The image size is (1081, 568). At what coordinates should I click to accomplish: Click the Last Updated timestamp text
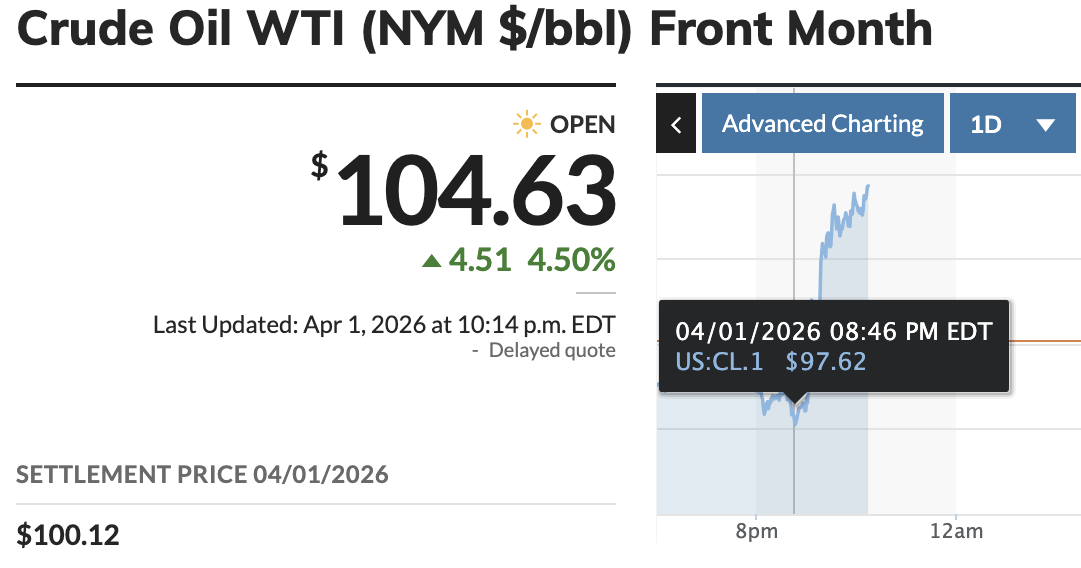coord(384,325)
